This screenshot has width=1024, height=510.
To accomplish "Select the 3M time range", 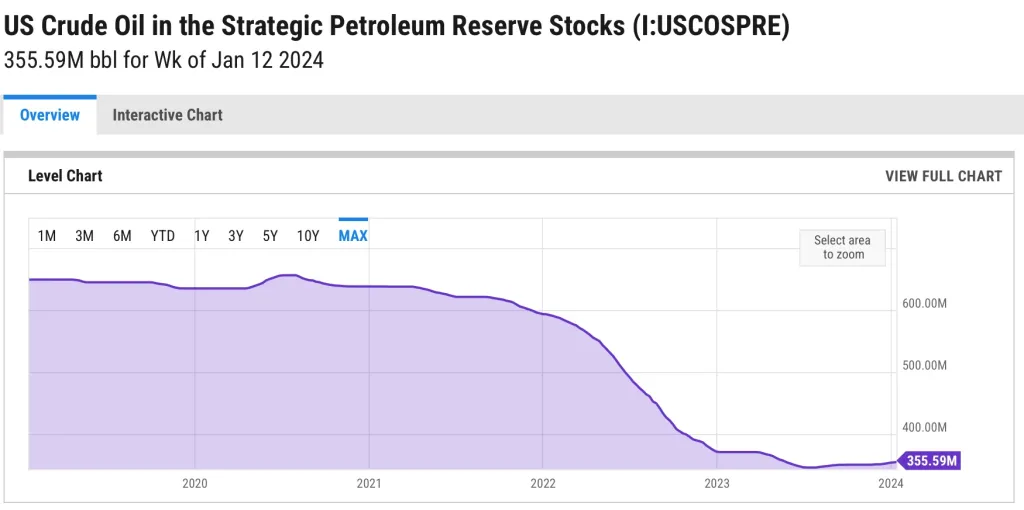I will [x=84, y=236].
